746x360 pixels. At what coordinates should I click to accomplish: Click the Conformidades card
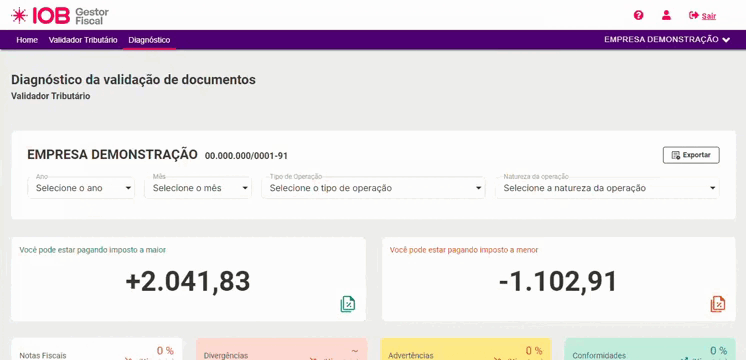(650, 349)
